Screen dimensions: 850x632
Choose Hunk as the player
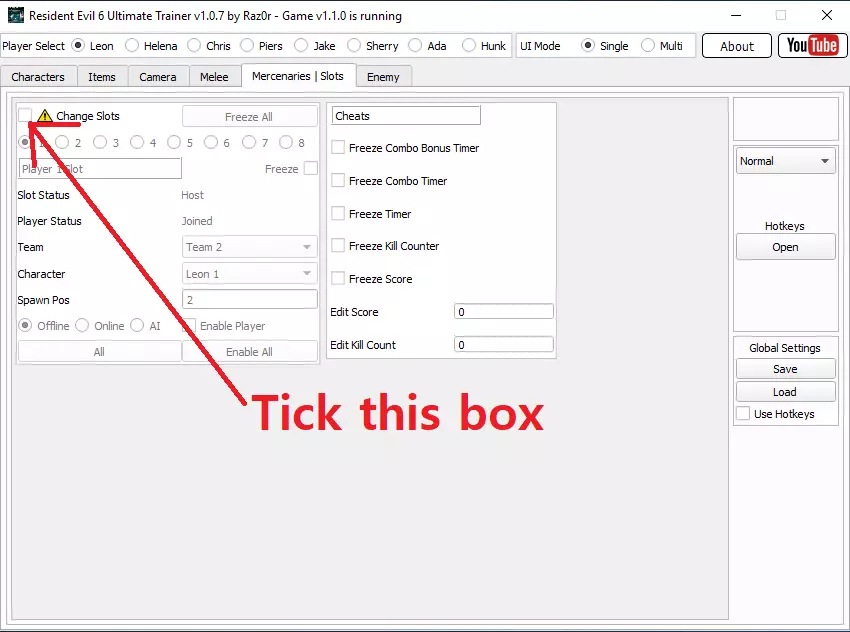(469, 46)
